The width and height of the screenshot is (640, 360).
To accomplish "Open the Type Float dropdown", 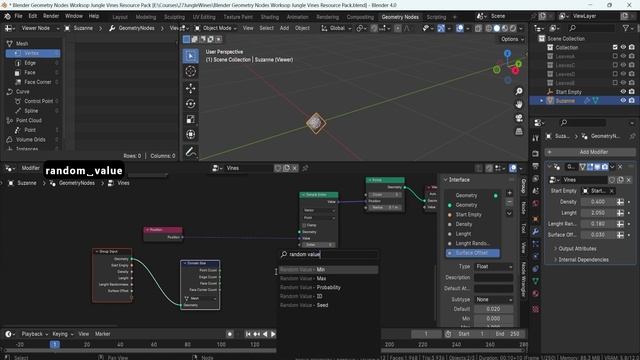I will 493,267.
